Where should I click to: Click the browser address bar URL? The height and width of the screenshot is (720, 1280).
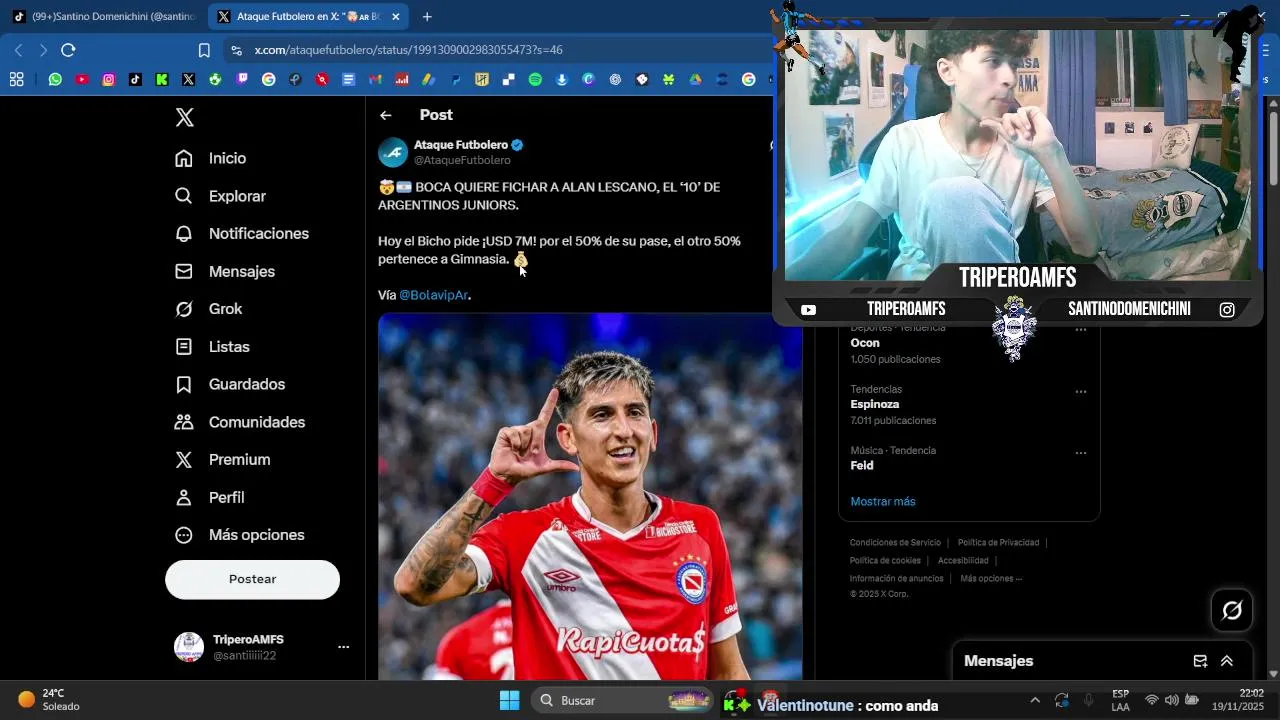[408, 50]
